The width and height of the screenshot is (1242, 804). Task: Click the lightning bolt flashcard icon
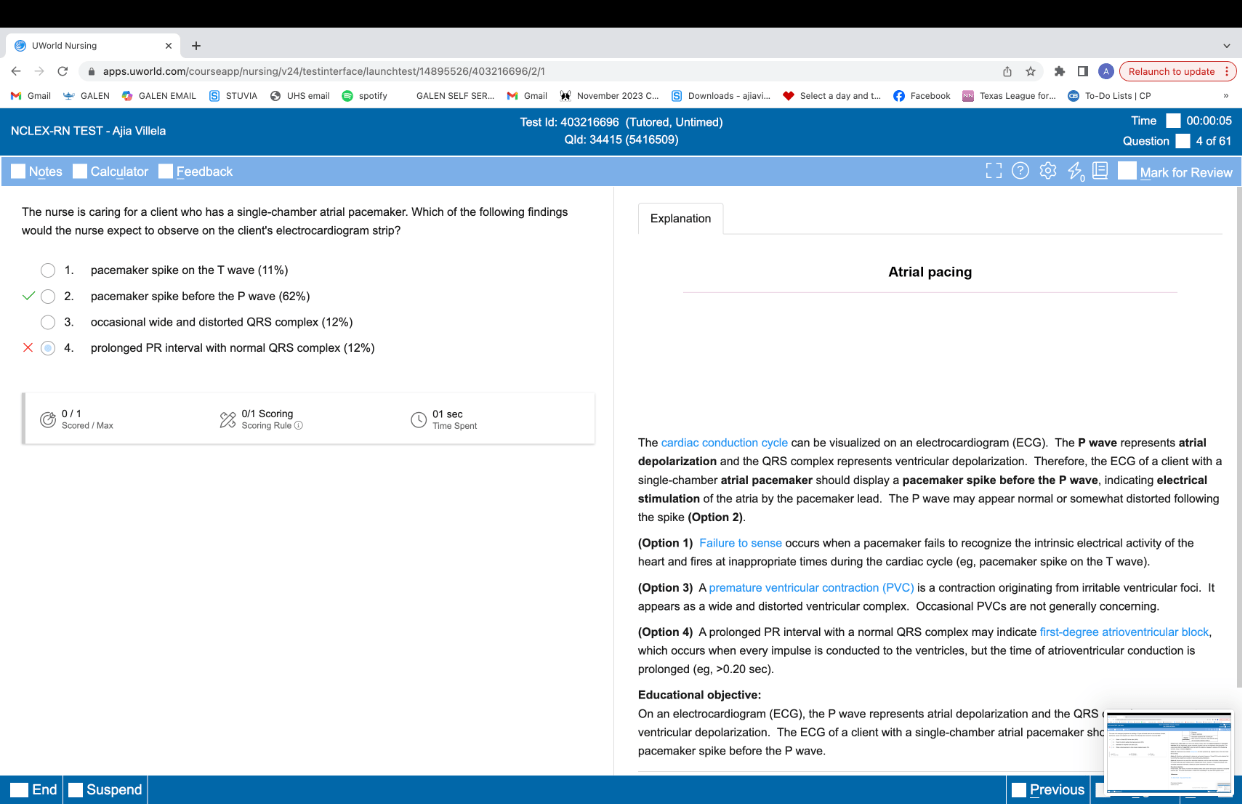pyautogui.click(x=1075, y=172)
